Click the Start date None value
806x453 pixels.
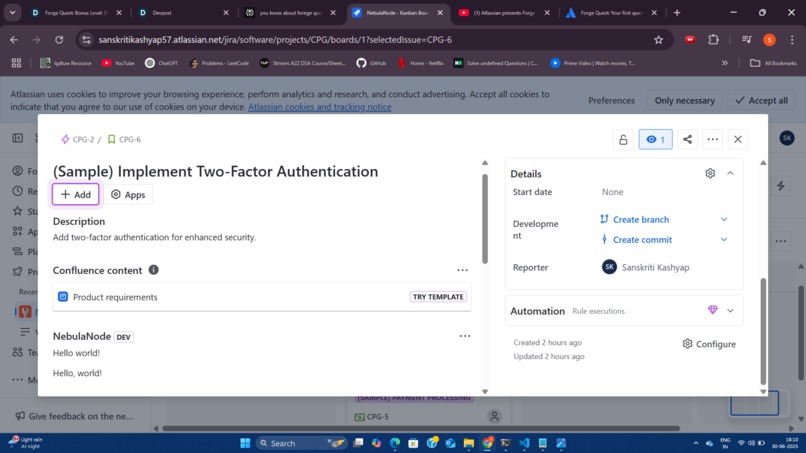pos(612,192)
